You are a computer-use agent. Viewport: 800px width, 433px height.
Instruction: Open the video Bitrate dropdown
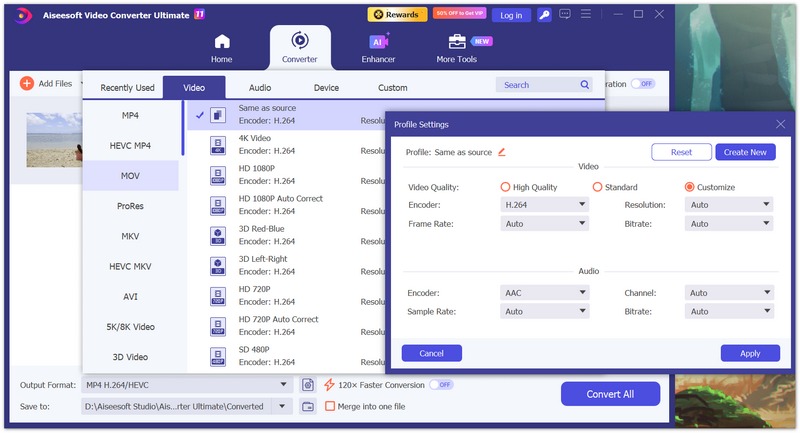click(x=729, y=223)
